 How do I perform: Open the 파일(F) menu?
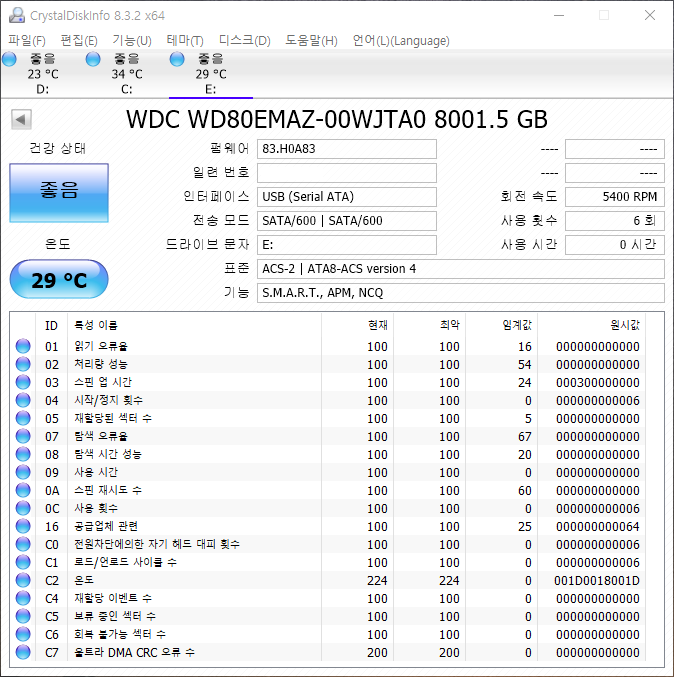(27, 41)
